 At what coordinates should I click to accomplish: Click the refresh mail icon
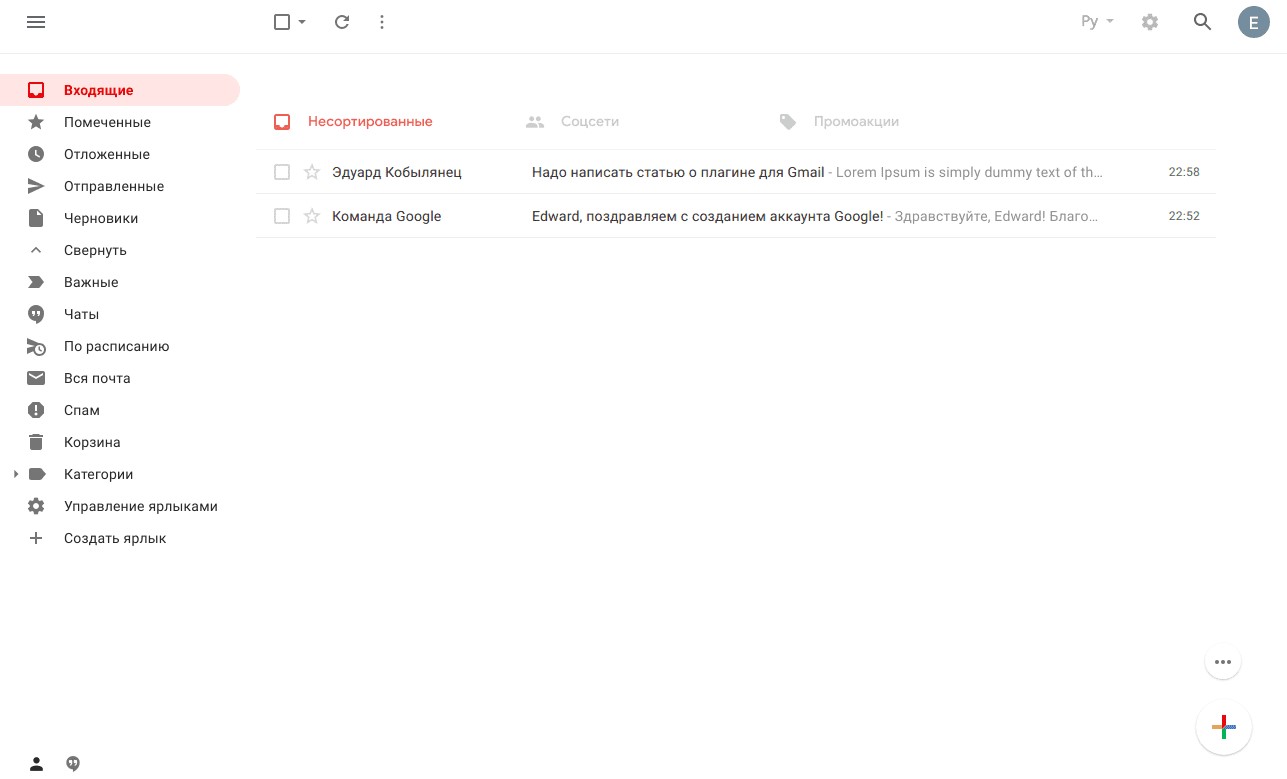pos(342,22)
